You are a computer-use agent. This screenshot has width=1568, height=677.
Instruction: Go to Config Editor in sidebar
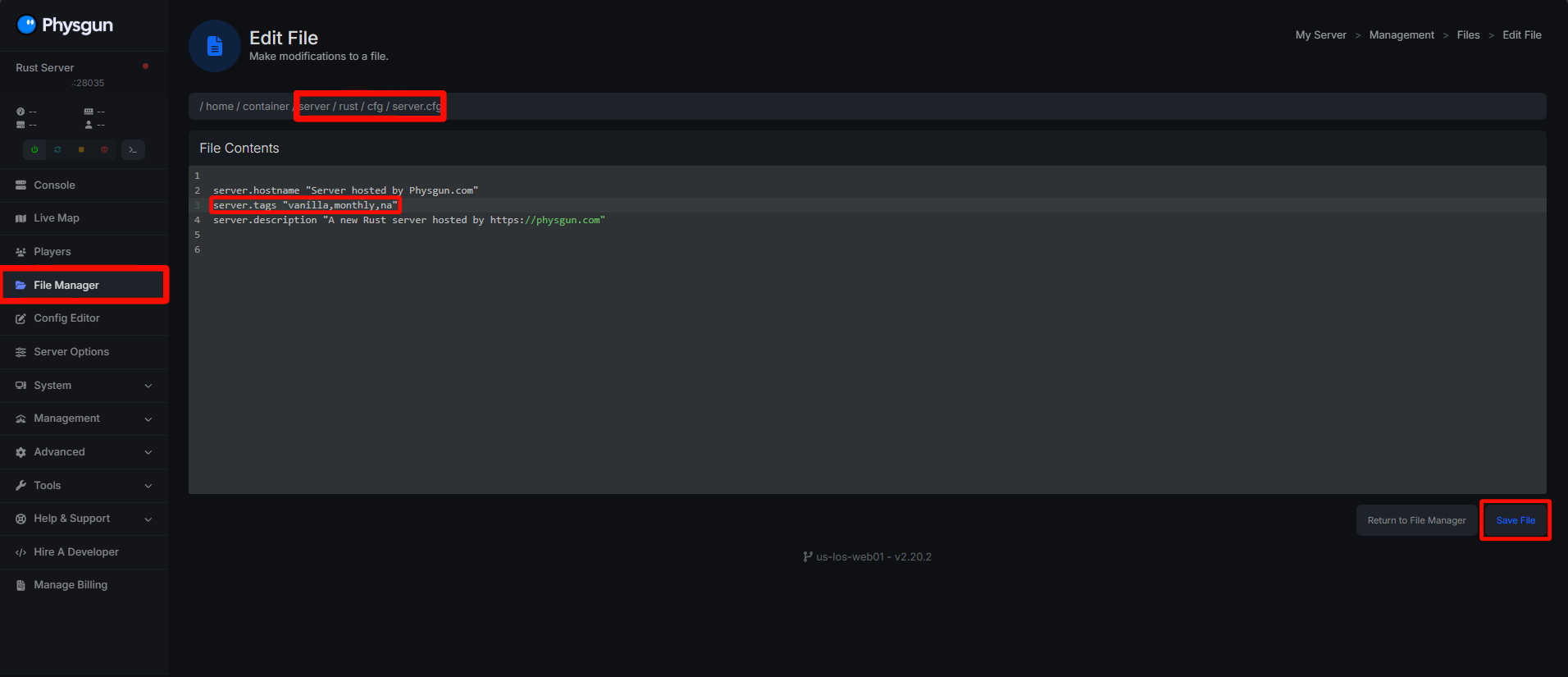coord(66,318)
